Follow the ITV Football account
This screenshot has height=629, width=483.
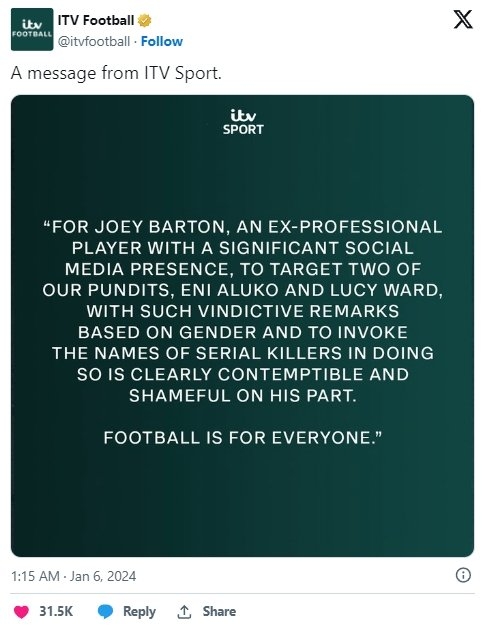(162, 41)
